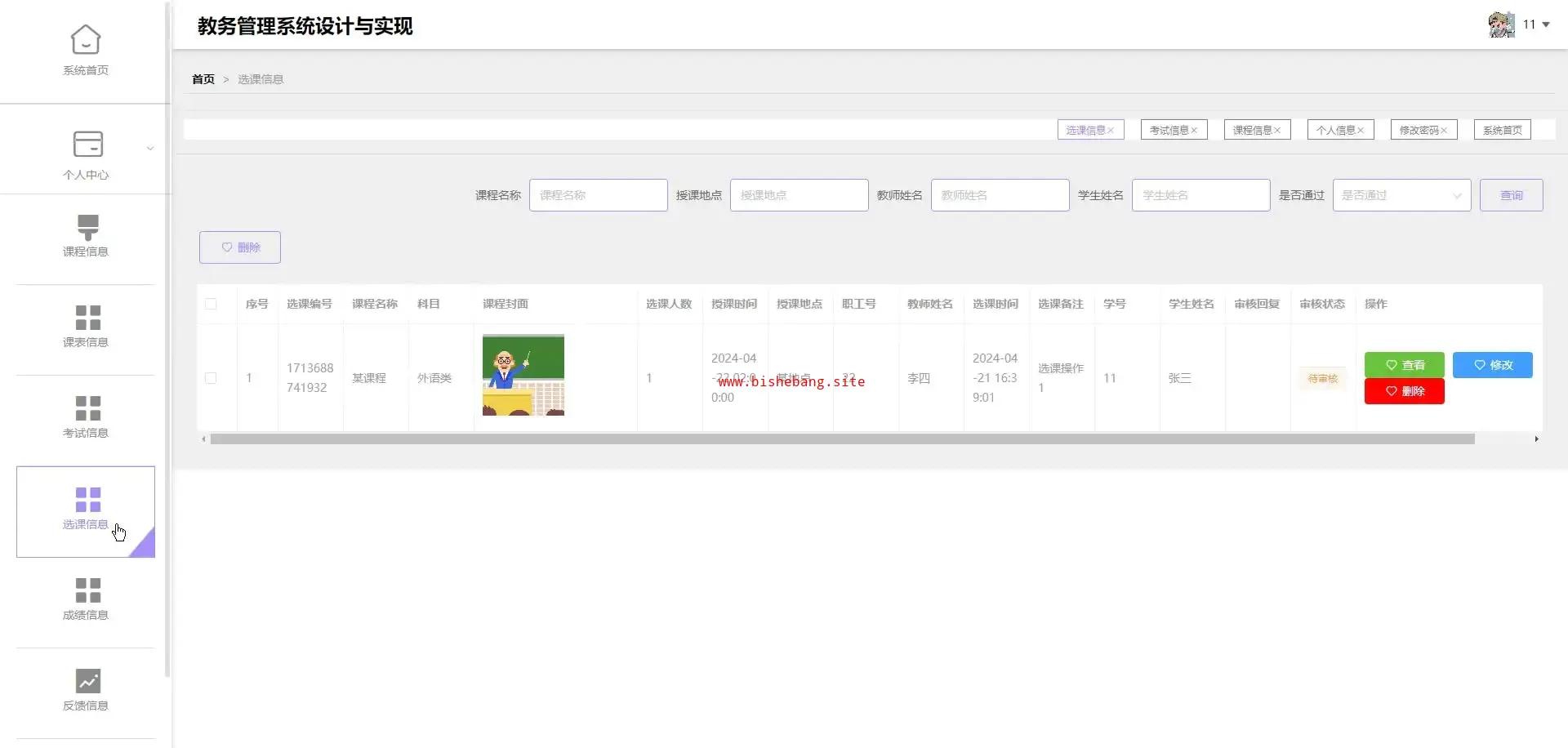The image size is (1568, 748).
Task: Click the blue 修改 button
Action: pyautogui.click(x=1493, y=365)
